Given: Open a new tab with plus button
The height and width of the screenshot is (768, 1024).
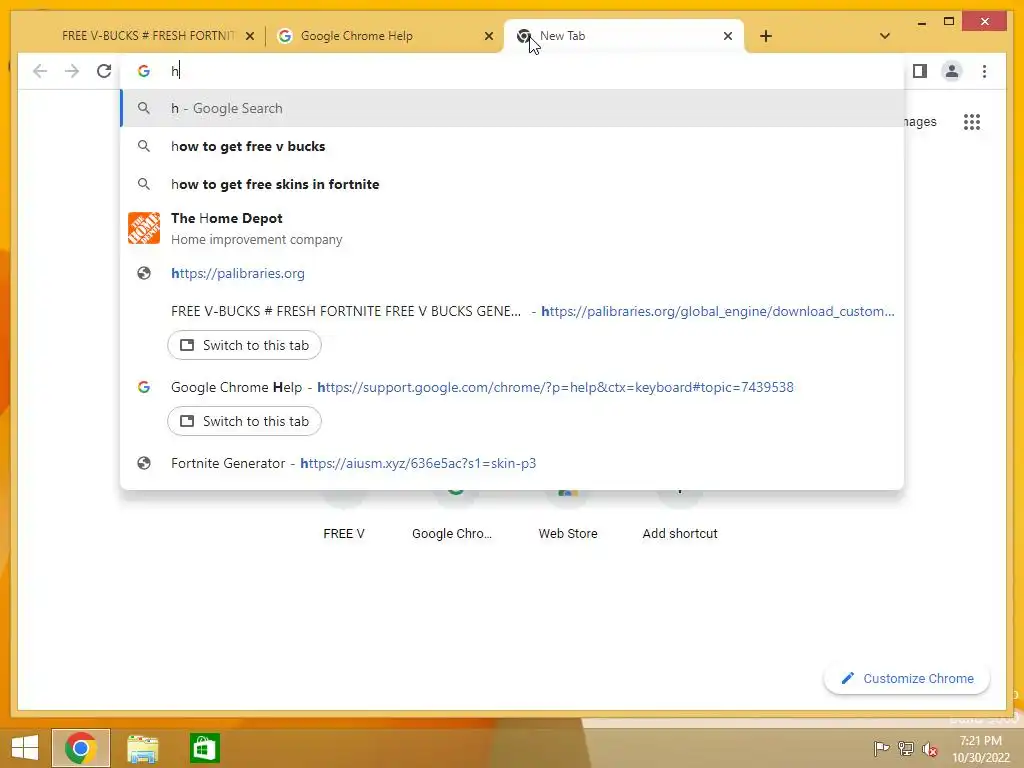Looking at the screenshot, I should (x=766, y=36).
